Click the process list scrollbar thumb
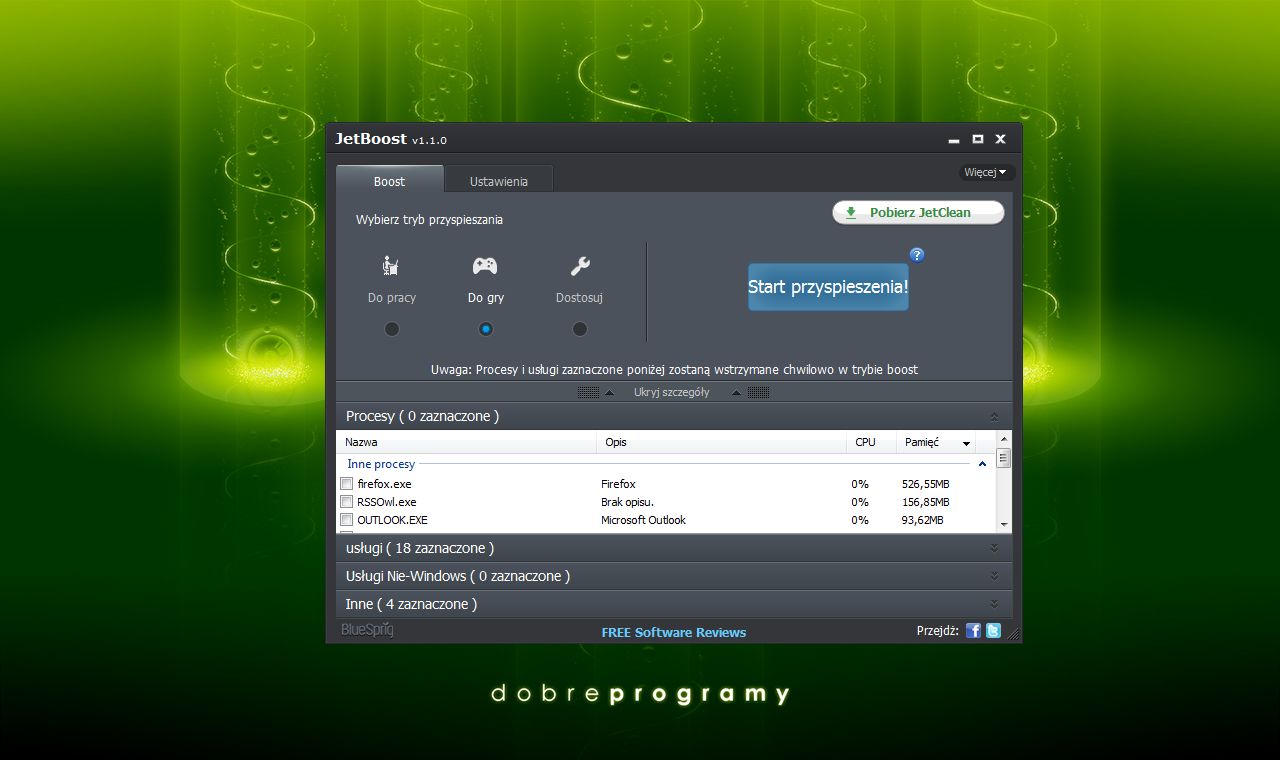 coord(1004,458)
